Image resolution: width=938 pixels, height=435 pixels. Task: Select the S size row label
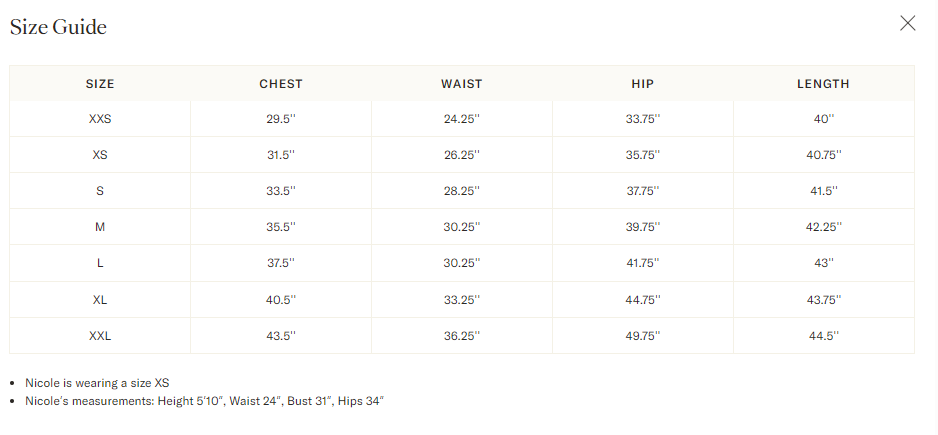100,191
